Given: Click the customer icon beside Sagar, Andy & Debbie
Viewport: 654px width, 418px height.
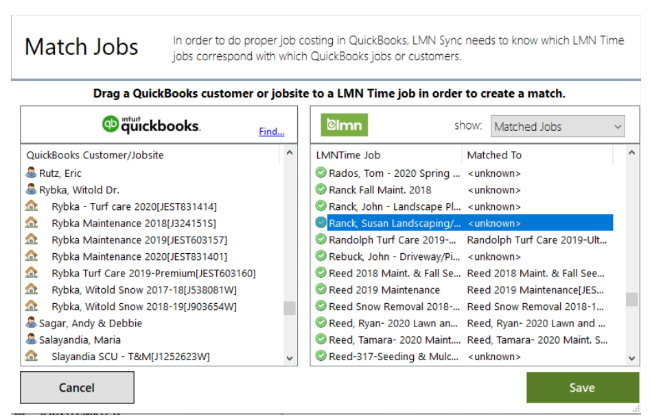Looking at the screenshot, I should 31,322.
